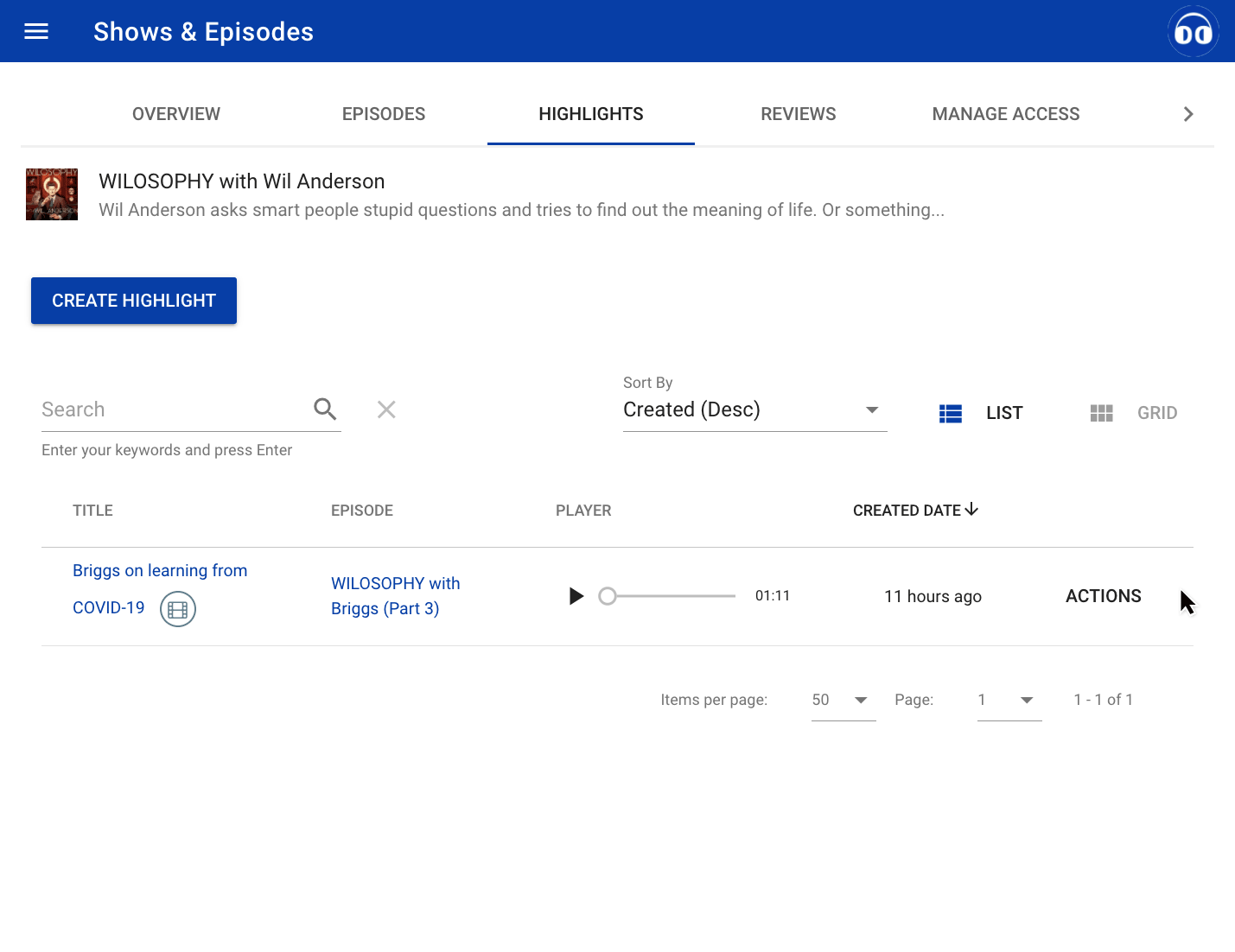The width and height of the screenshot is (1235, 952).
Task: Click the TITLE column header
Action: coord(92,511)
